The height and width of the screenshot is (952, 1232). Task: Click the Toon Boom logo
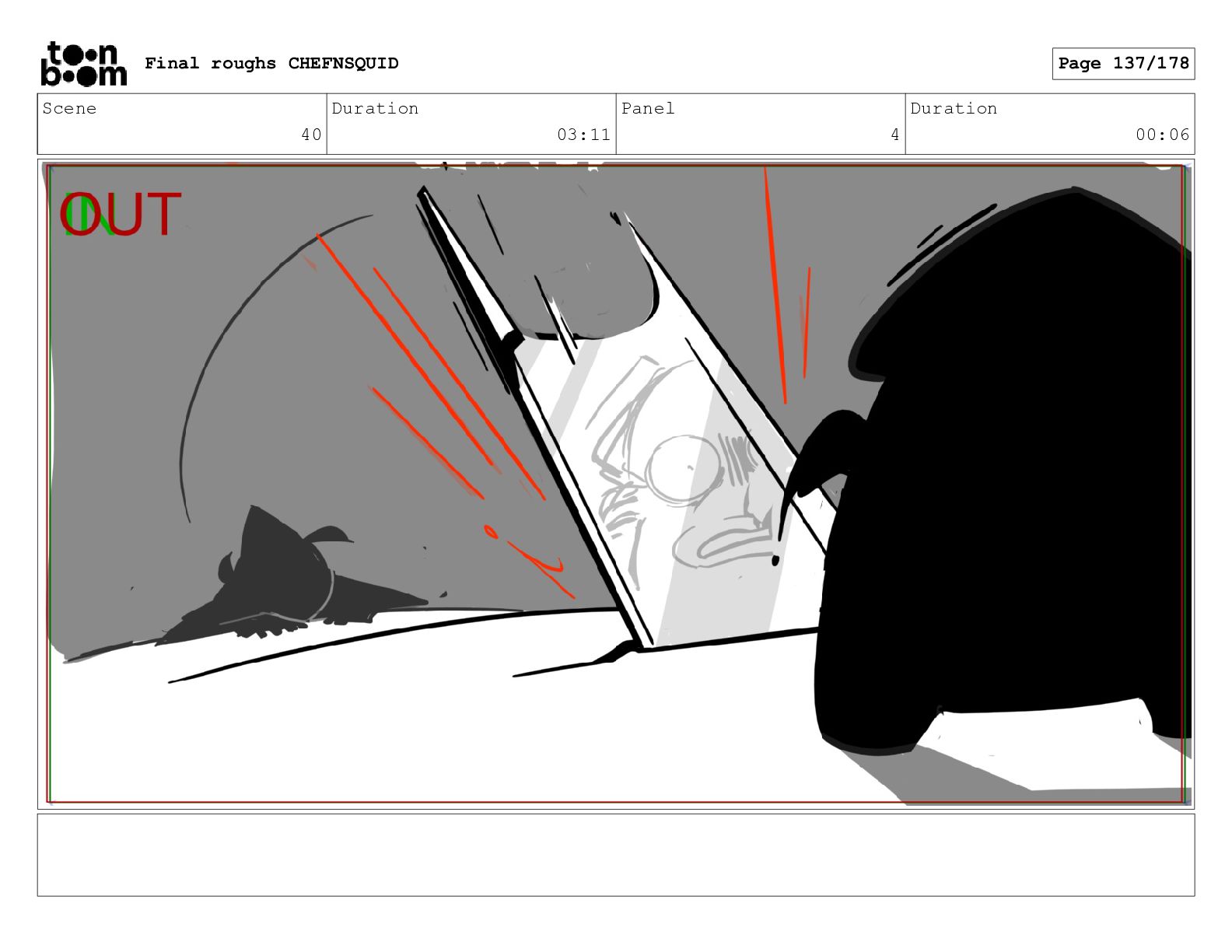[x=83, y=63]
